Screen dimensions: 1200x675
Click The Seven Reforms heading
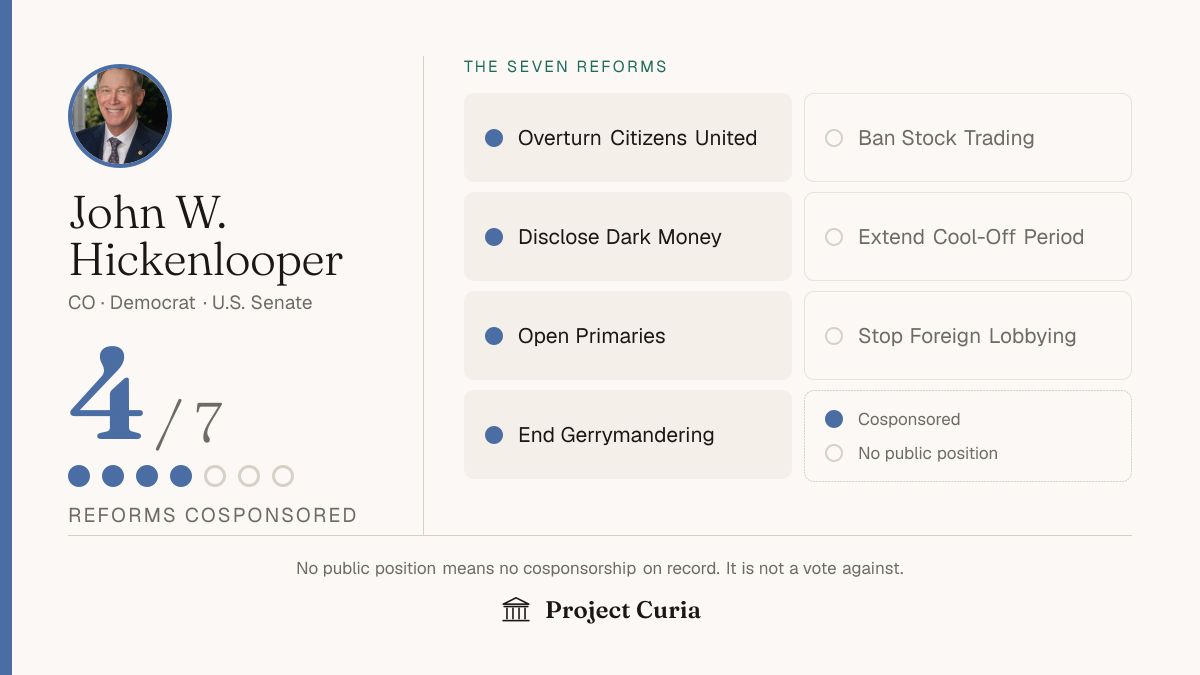point(566,67)
